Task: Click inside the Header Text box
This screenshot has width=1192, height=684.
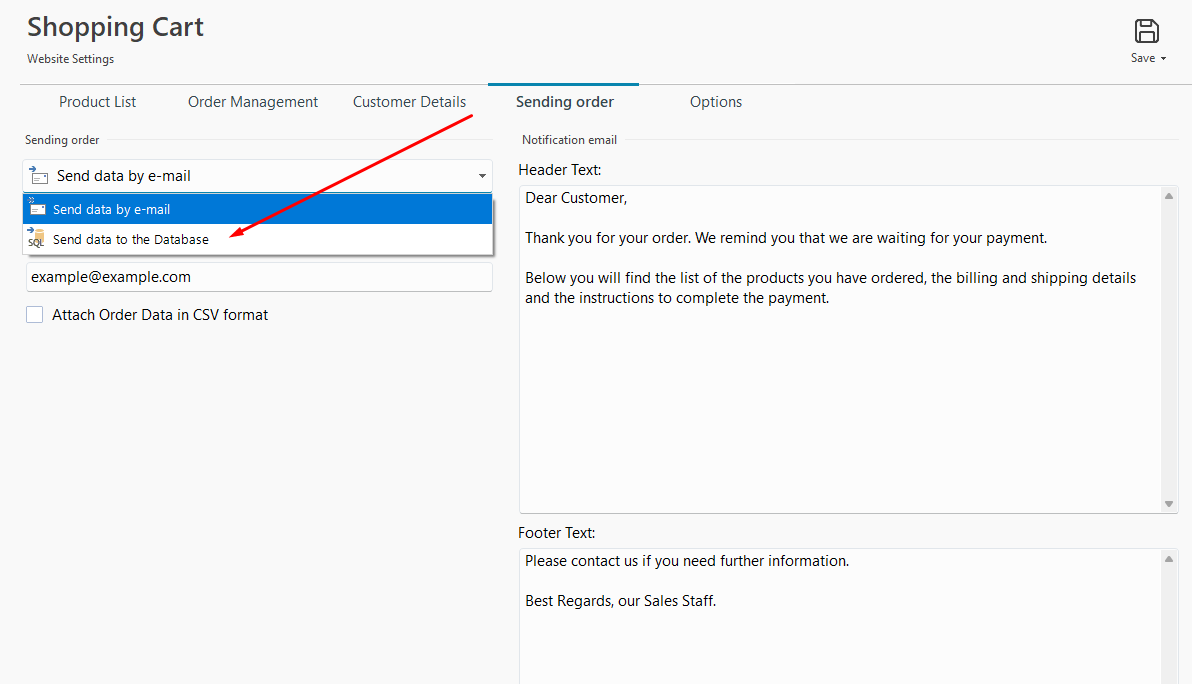Action: tap(840, 400)
